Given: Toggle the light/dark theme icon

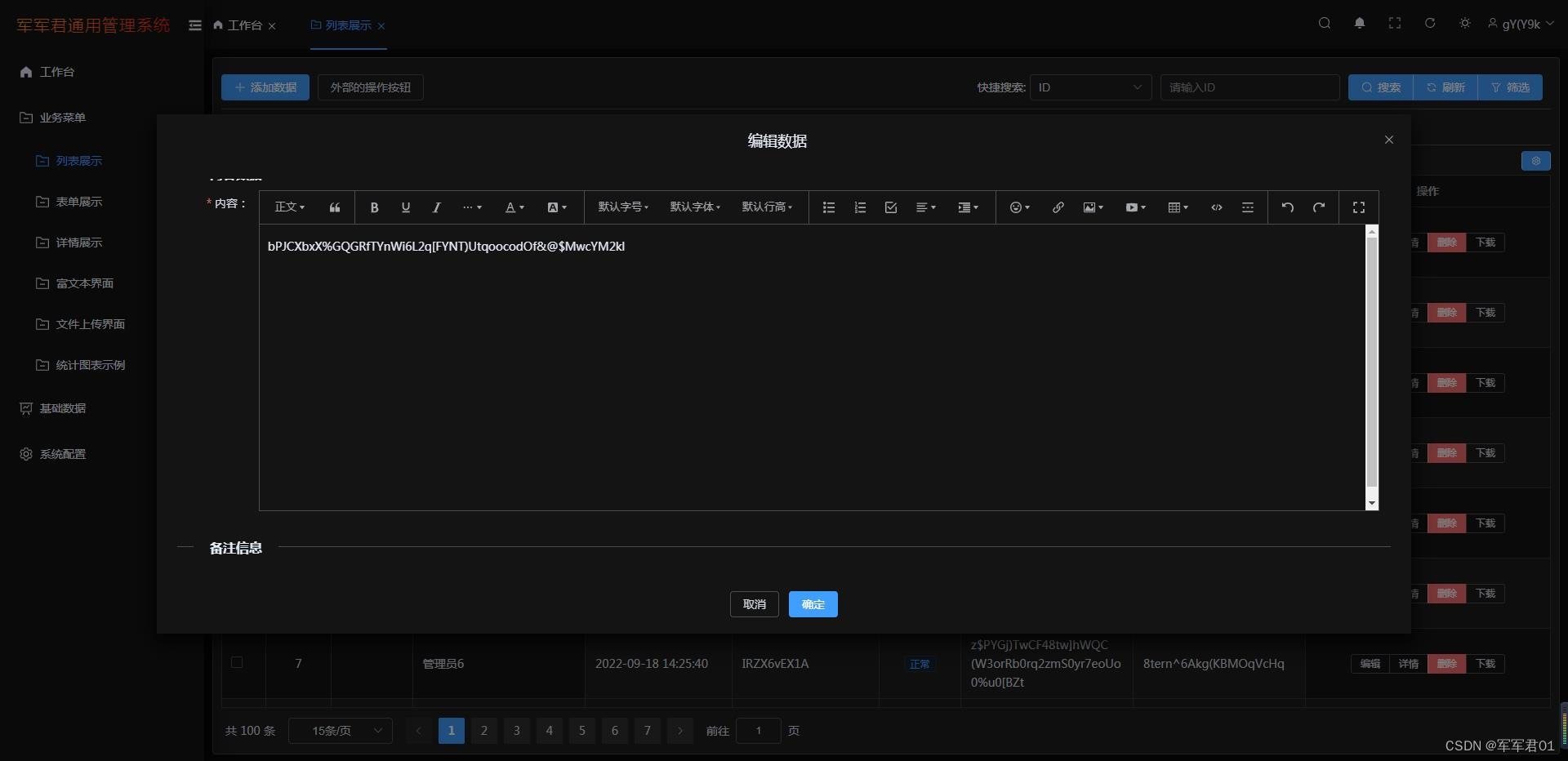Looking at the screenshot, I should 1464,24.
